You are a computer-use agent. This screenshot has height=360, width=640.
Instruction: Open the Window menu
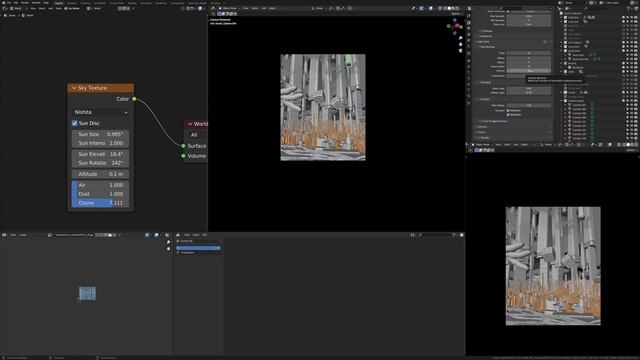coord(36,3)
